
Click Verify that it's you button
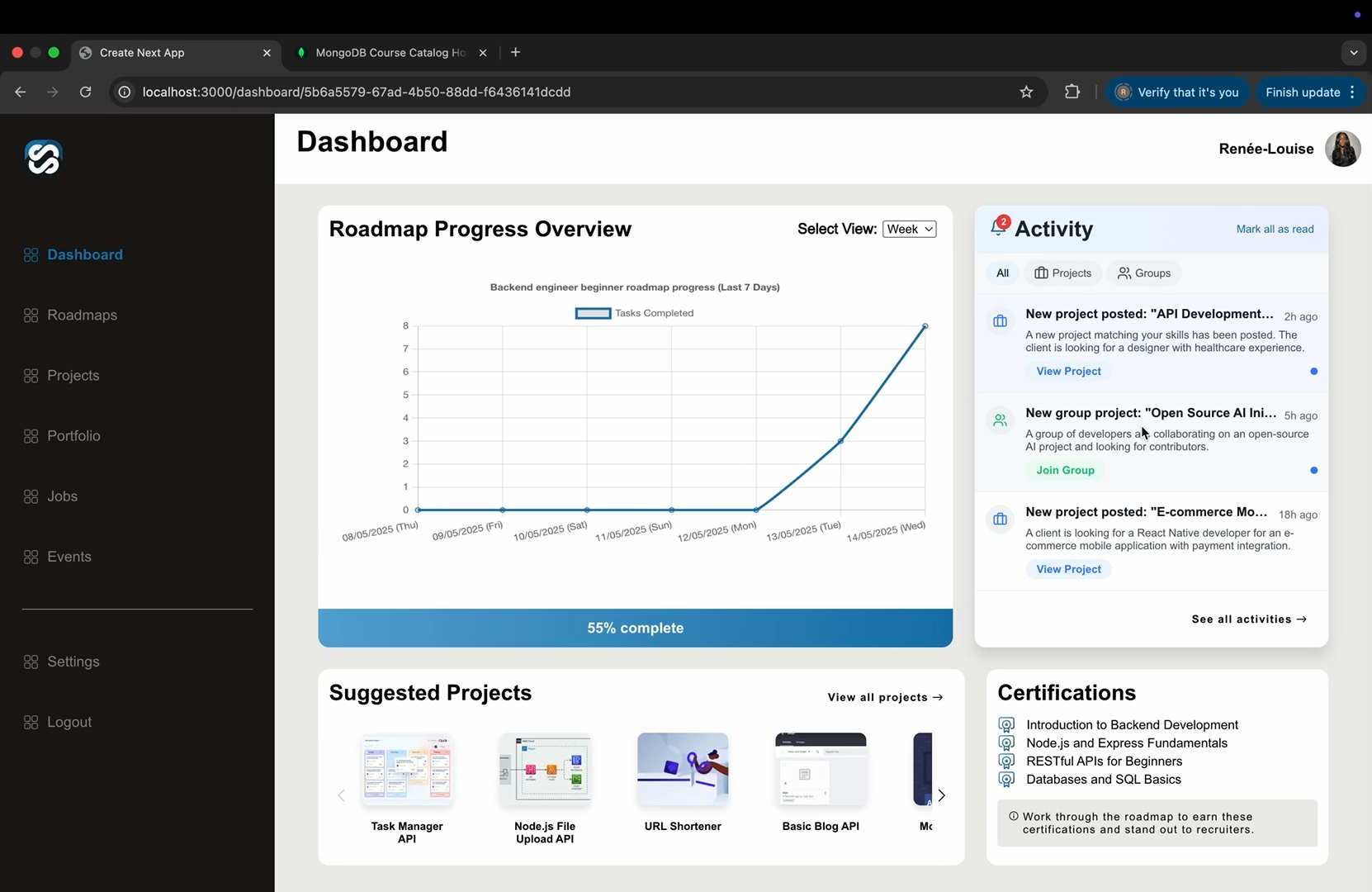(x=1178, y=92)
